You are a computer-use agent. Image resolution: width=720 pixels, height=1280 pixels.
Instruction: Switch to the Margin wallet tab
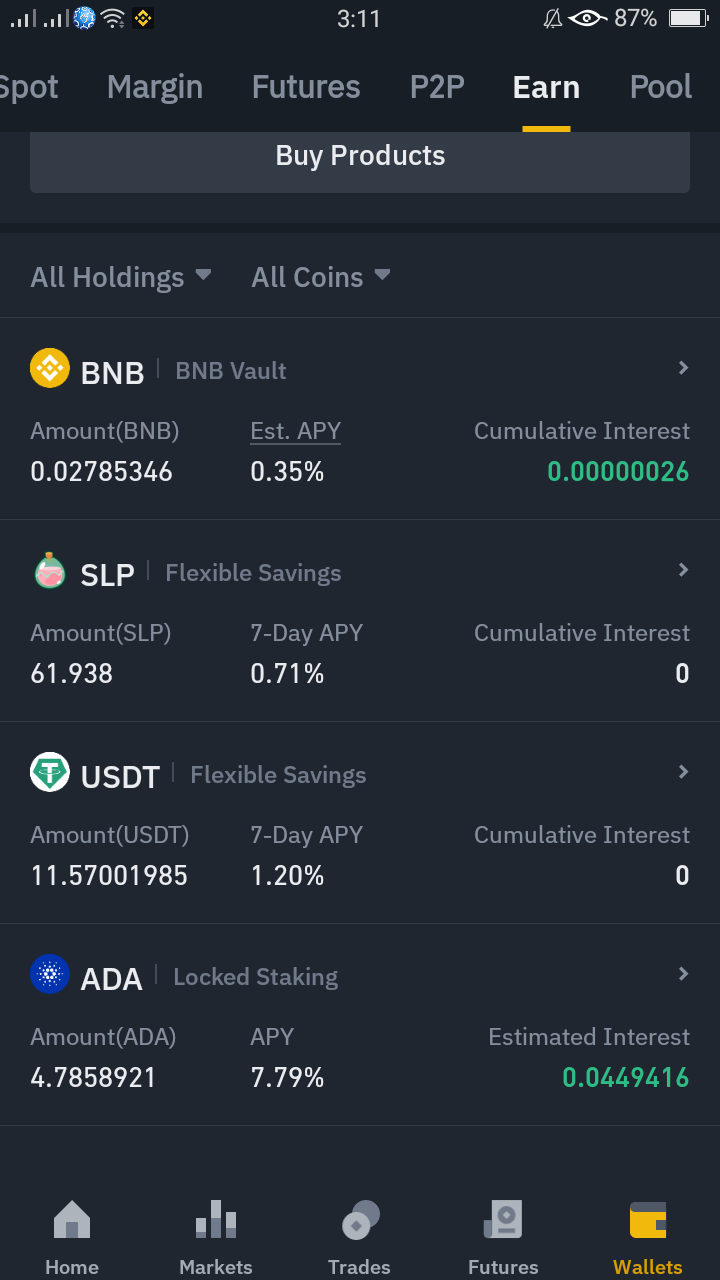pos(155,88)
